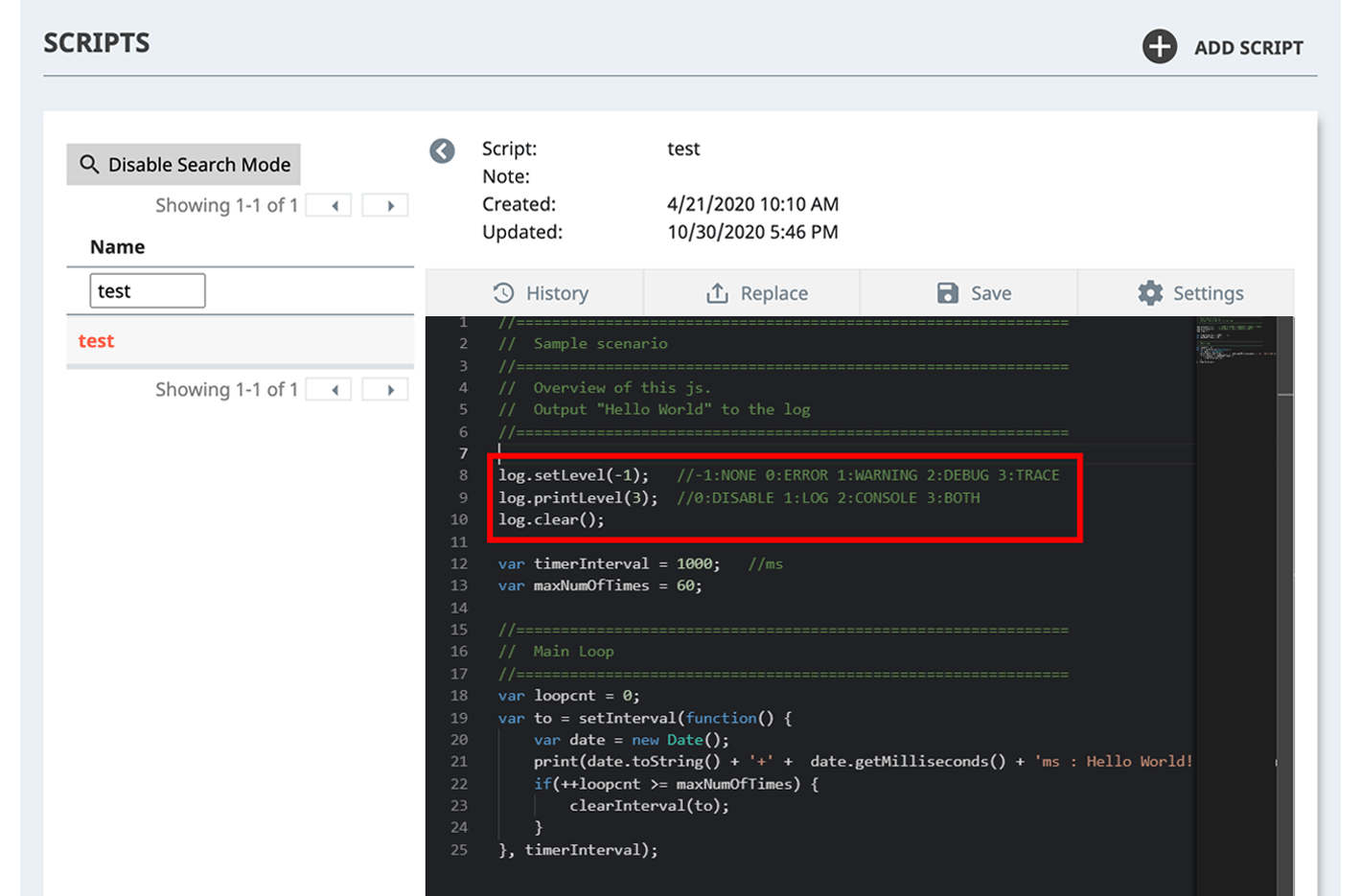Click the print(date.toString() code line
This screenshot has width=1361, height=896.
863,762
